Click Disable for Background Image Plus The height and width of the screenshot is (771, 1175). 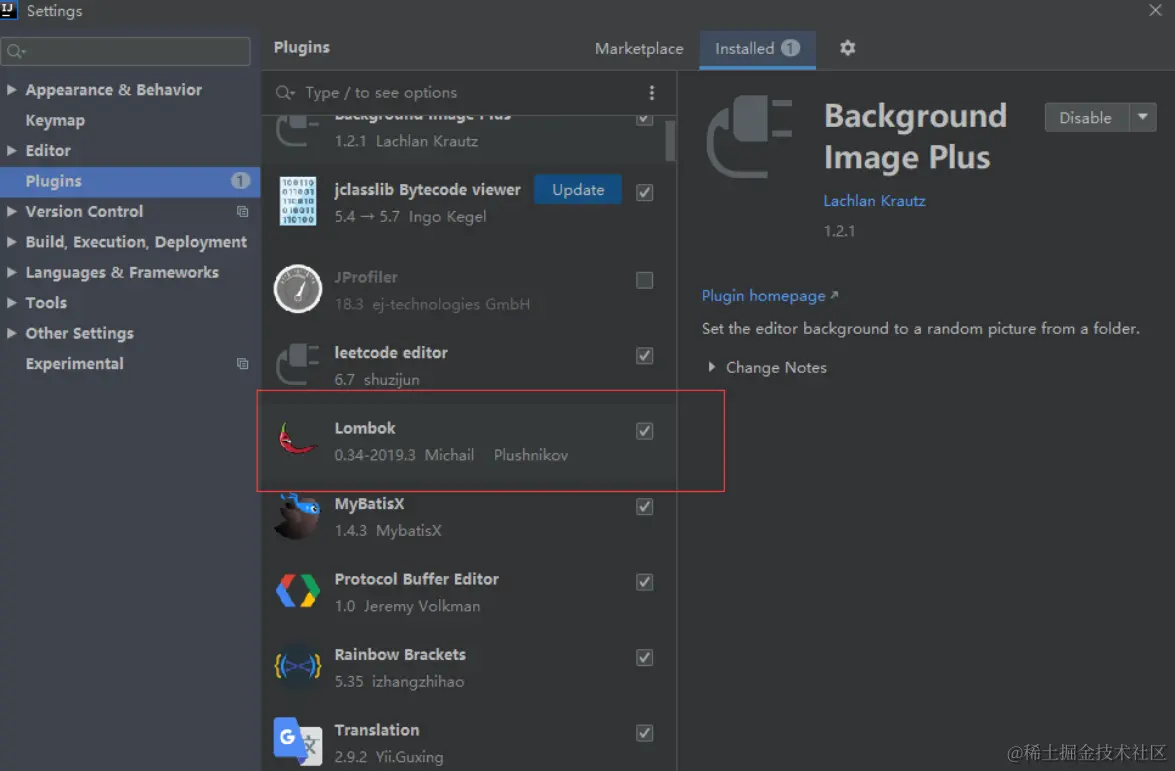[x=1087, y=118]
